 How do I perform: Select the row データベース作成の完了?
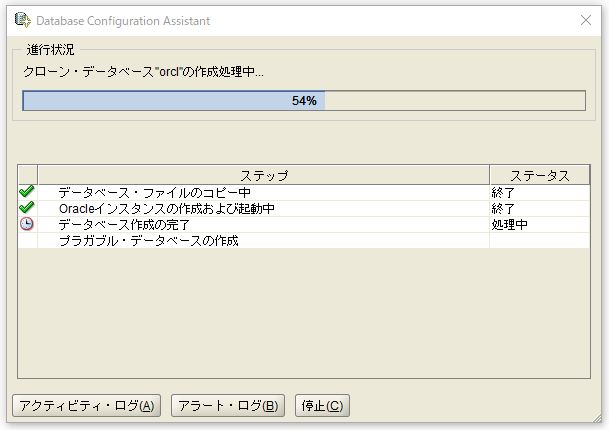(304, 225)
